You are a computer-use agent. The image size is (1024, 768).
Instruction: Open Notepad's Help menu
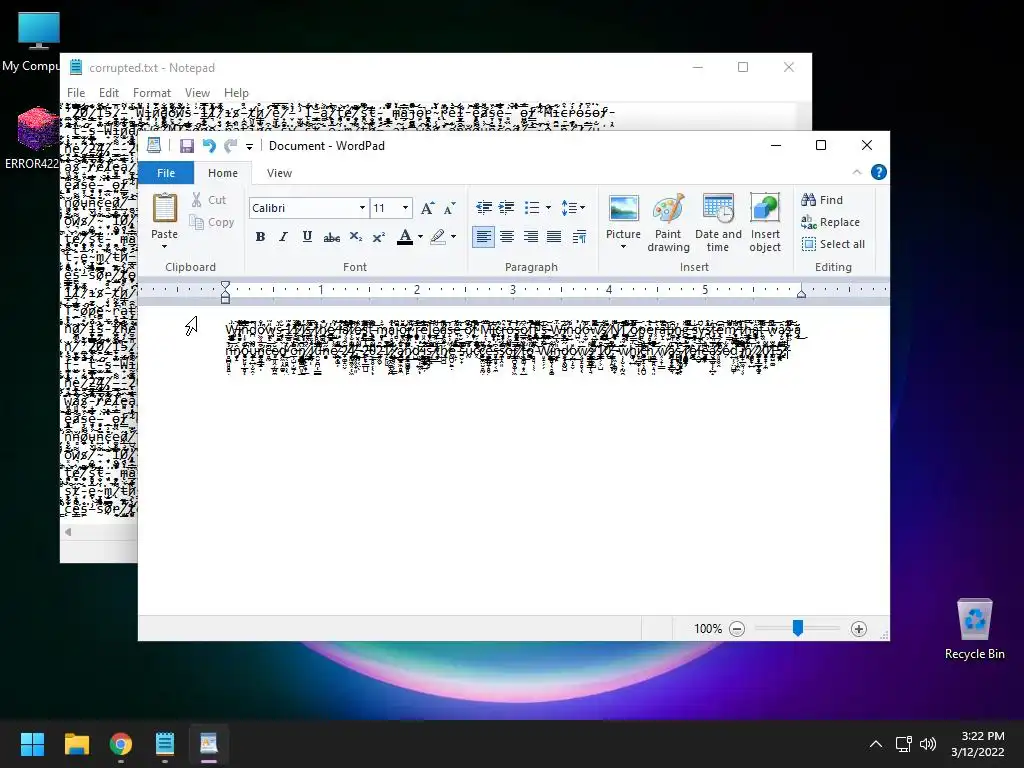pyautogui.click(x=236, y=93)
